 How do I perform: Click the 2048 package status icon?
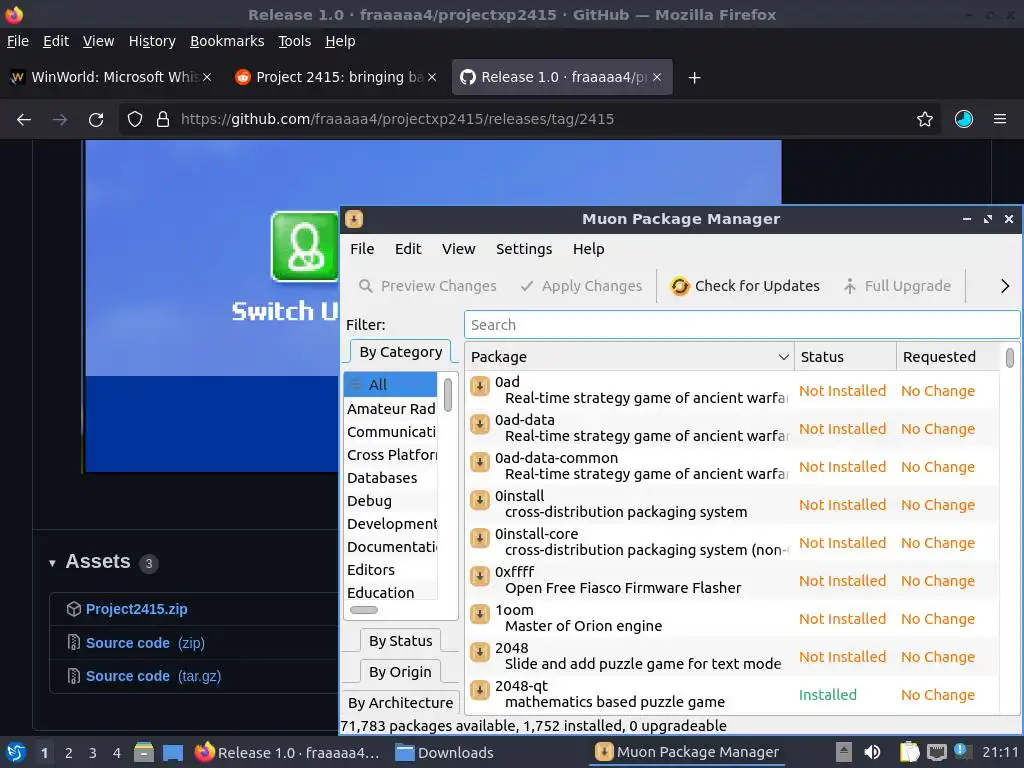click(x=480, y=652)
